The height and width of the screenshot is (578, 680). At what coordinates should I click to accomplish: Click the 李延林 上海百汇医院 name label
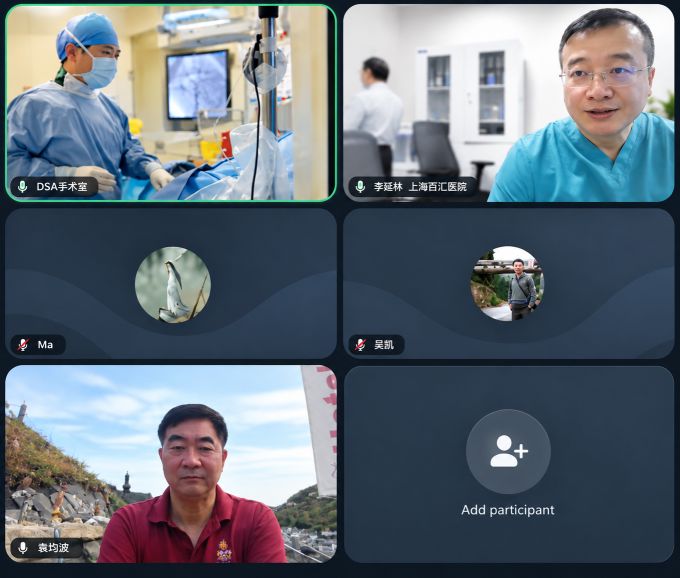(x=420, y=187)
